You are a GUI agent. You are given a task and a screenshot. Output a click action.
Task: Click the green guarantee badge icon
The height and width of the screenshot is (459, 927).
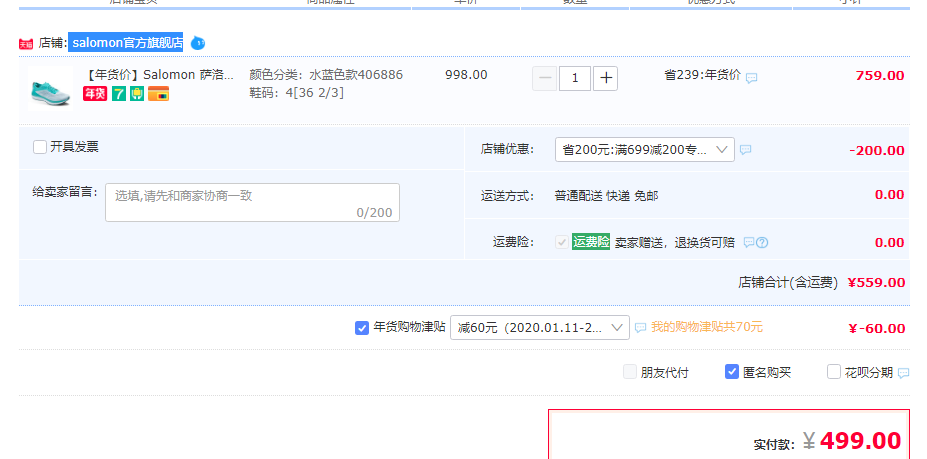click(137, 93)
